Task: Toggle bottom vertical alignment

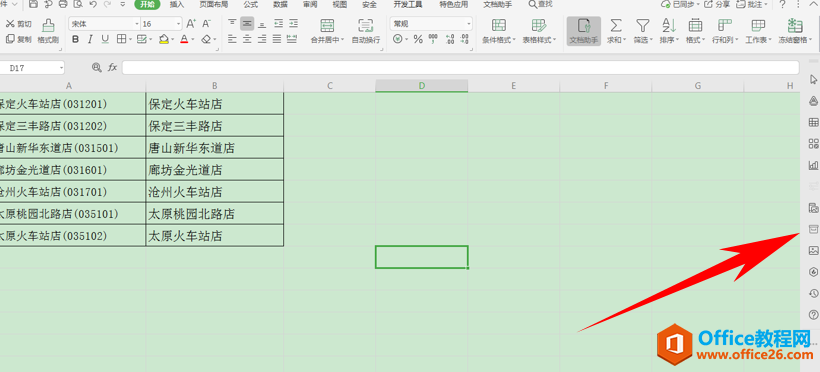Action: (x=262, y=24)
